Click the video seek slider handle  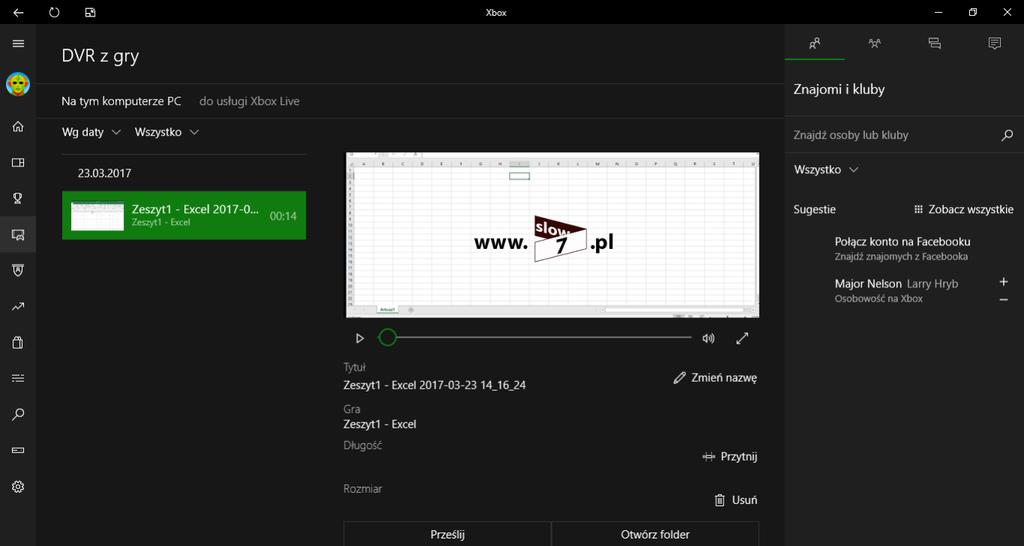(388, 338)
